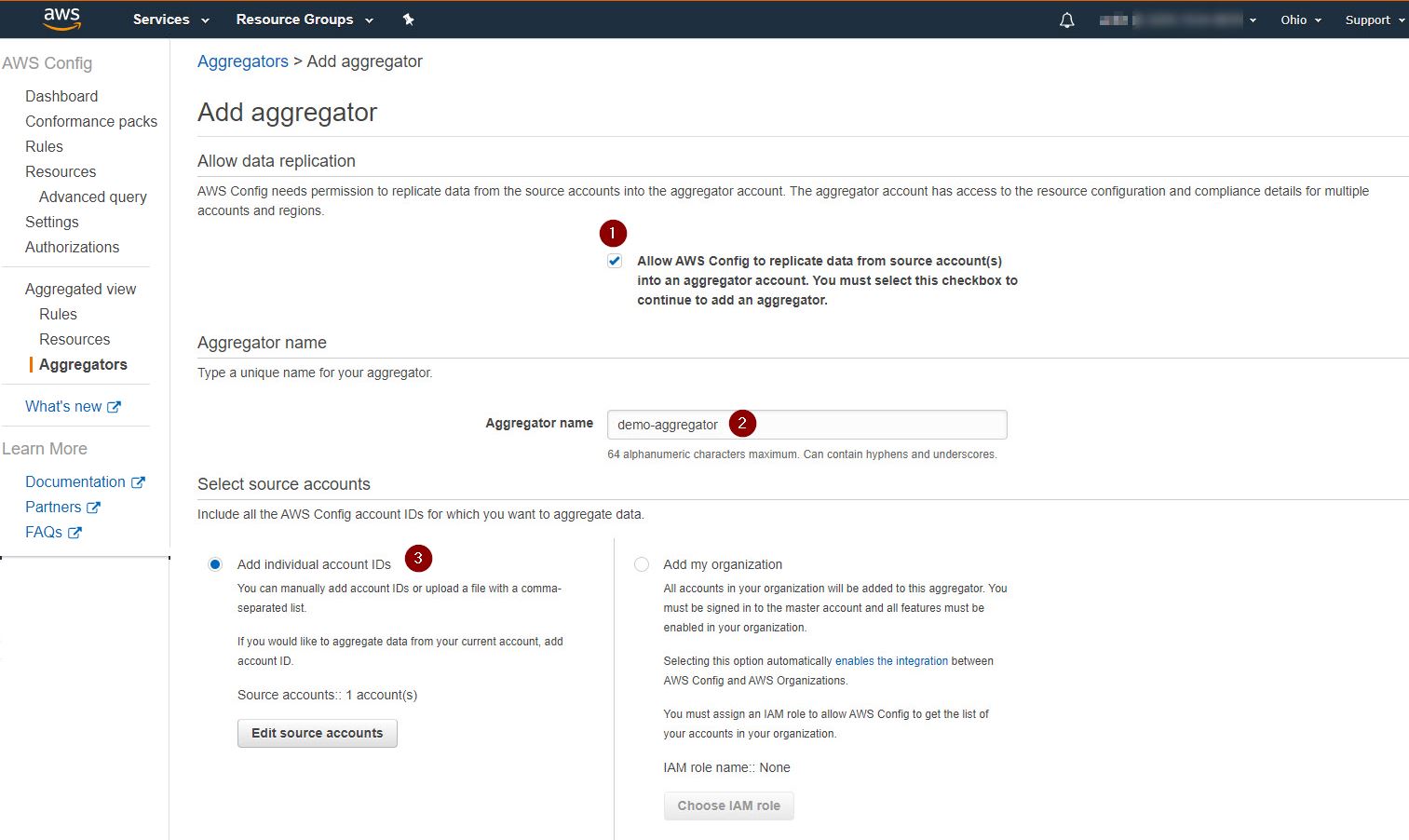Click the Edit source accounts button
Image resolution: width=1409 pixels, height=840 pixels.
(318, 733)
